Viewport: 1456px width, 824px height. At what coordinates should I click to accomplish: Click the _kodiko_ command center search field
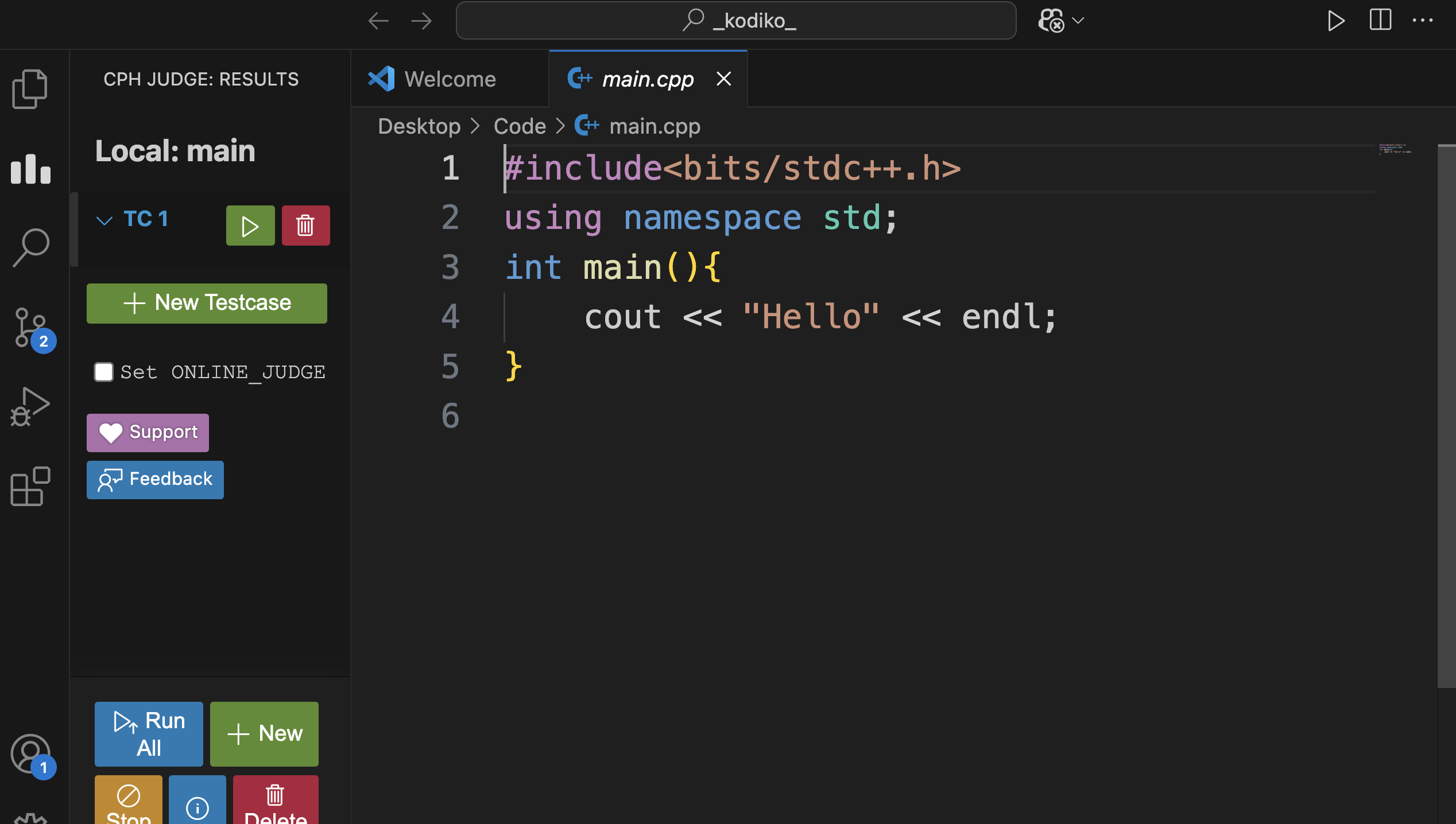coord(735,21)
